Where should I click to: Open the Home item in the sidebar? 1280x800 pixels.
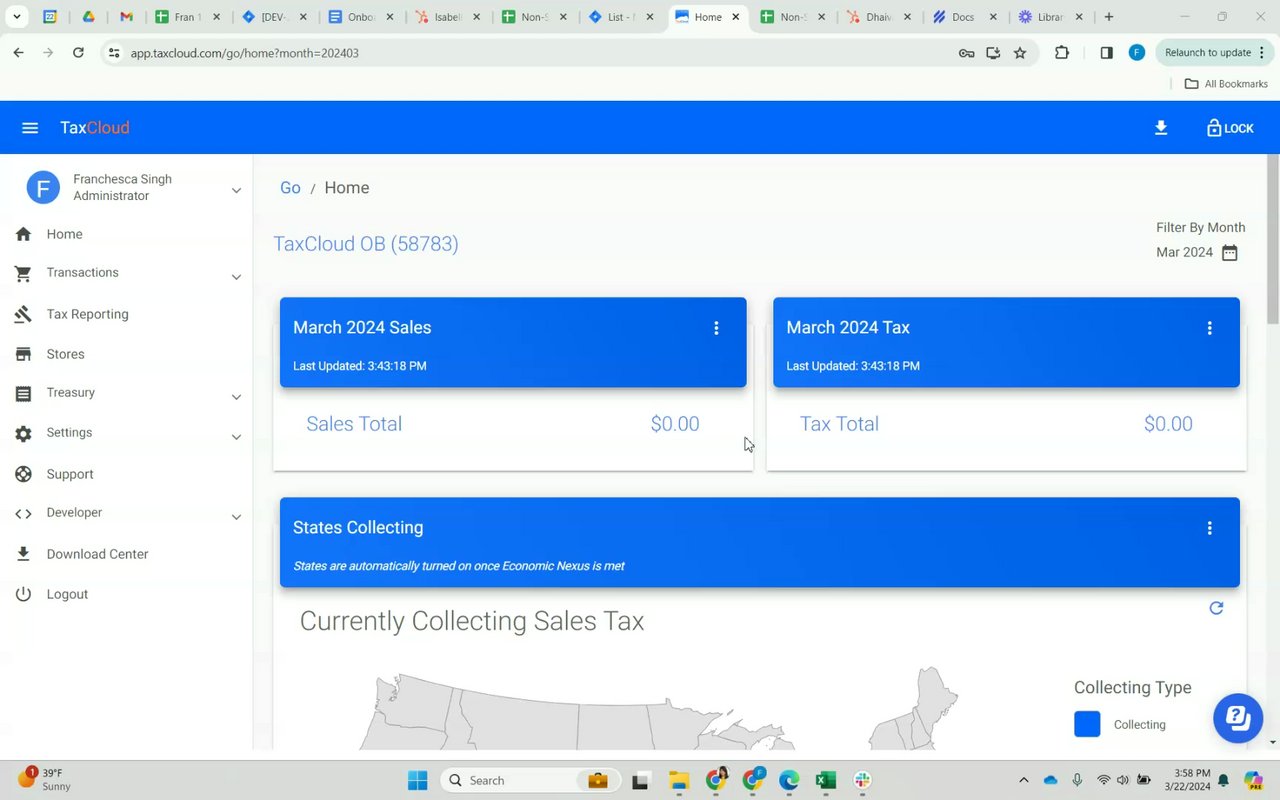(x=64, y=234)
